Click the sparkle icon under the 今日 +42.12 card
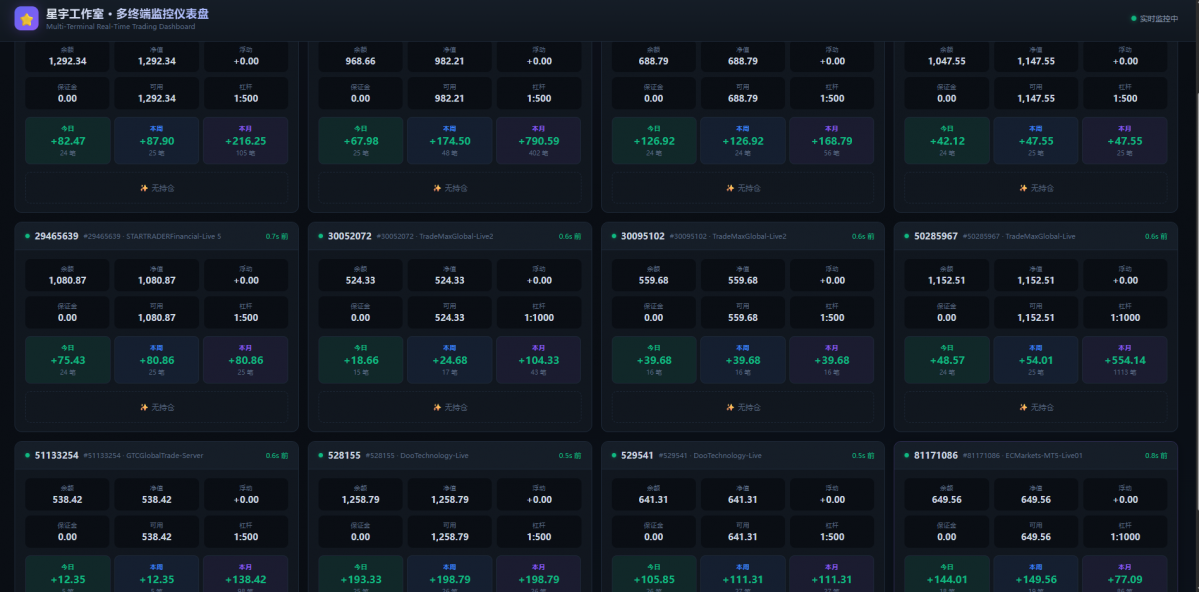The height and width of the screenshot is (592, 1199). pyautogui.click(x=1023, y=188)
